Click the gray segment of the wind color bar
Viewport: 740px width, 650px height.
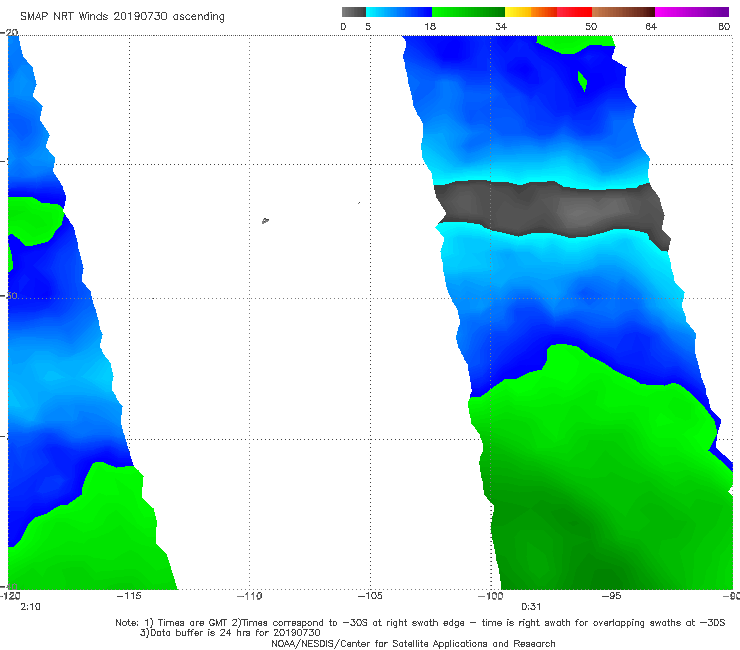pos(354,12)
